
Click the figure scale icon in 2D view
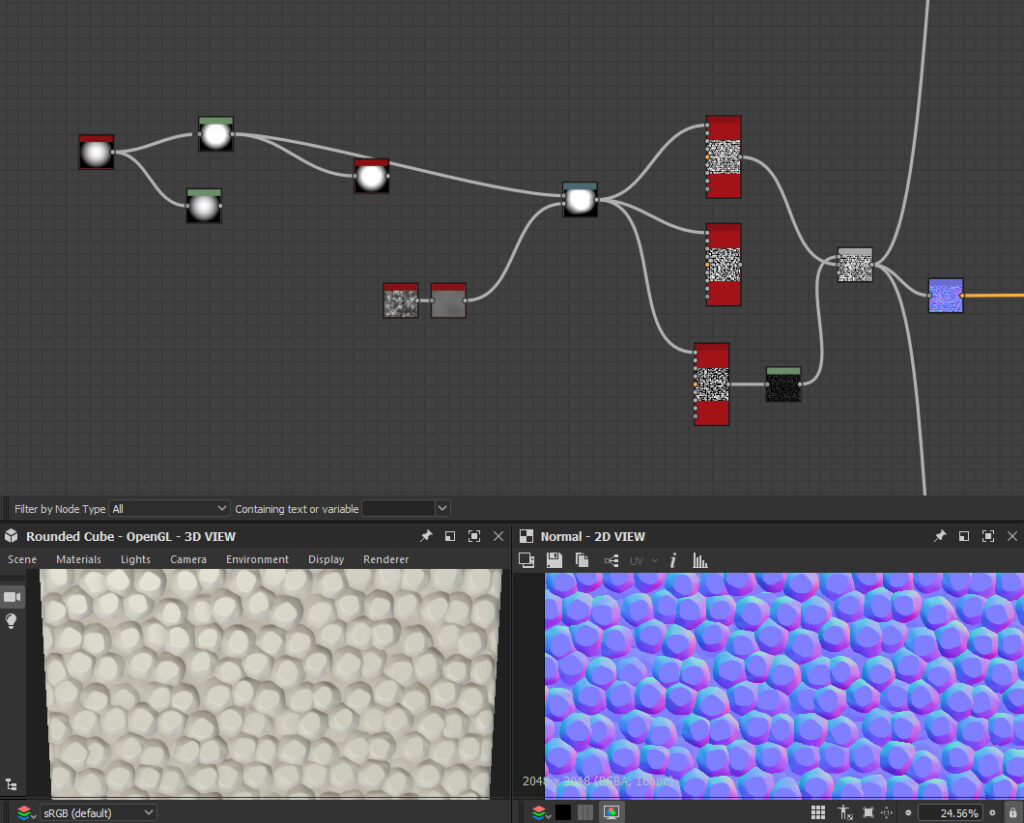point(845,813)
